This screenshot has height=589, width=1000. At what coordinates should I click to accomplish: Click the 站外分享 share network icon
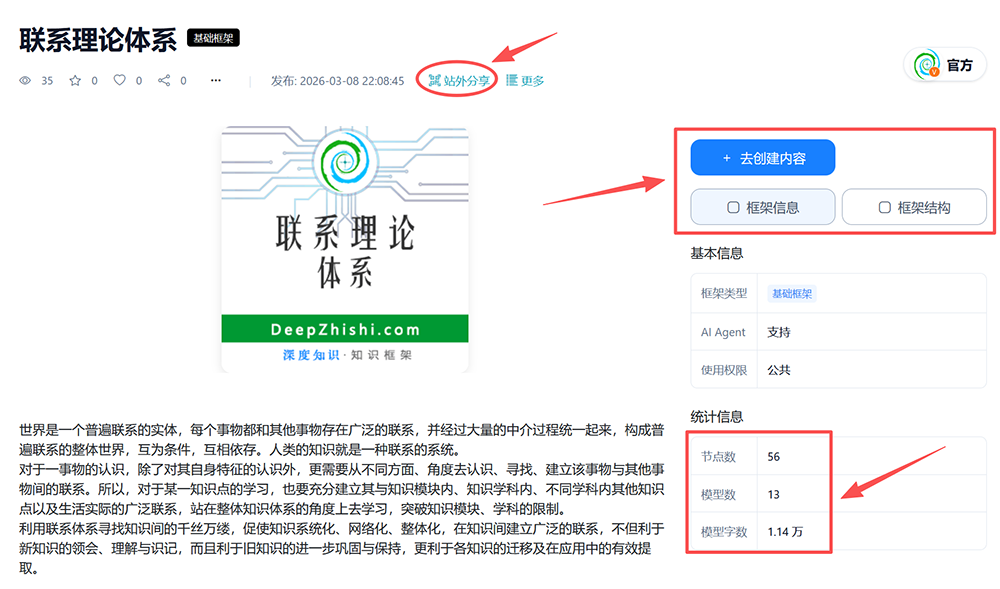434,80
